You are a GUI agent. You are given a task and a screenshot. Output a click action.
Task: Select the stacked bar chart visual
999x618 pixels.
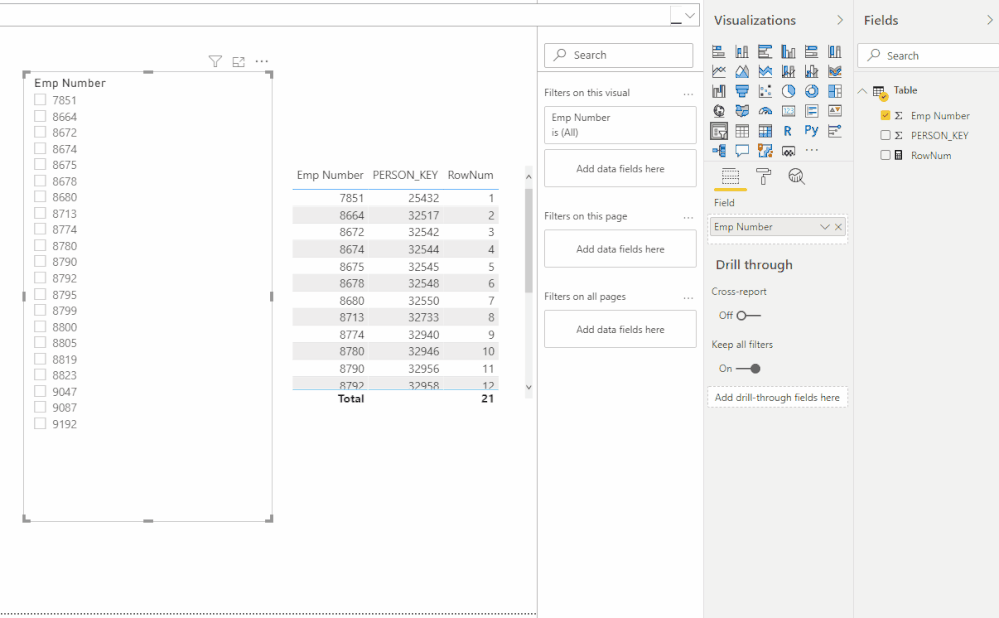(x=719, y=52)
